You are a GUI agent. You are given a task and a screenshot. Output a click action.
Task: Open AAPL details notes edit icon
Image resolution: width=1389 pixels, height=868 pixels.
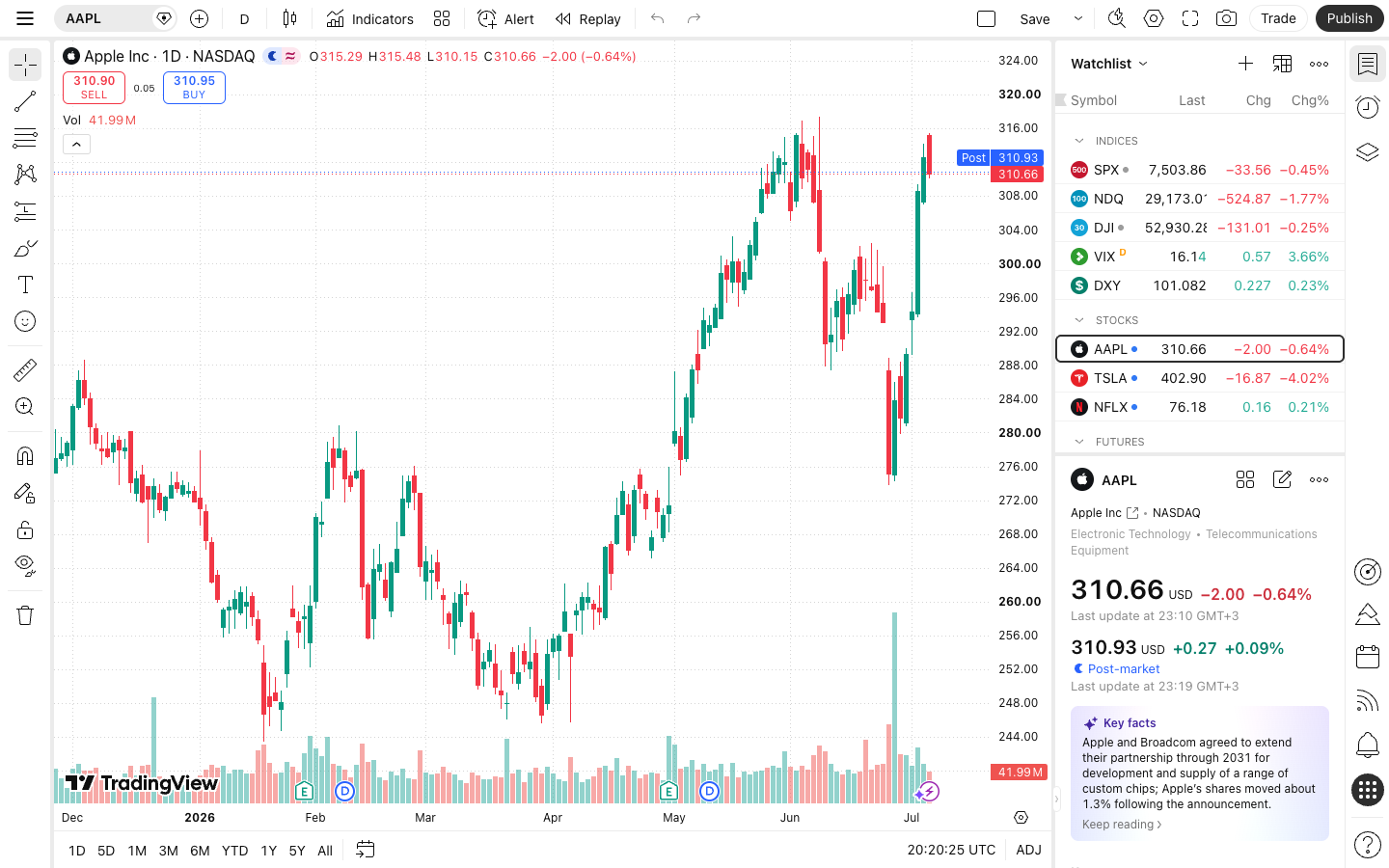point(1282,479)
